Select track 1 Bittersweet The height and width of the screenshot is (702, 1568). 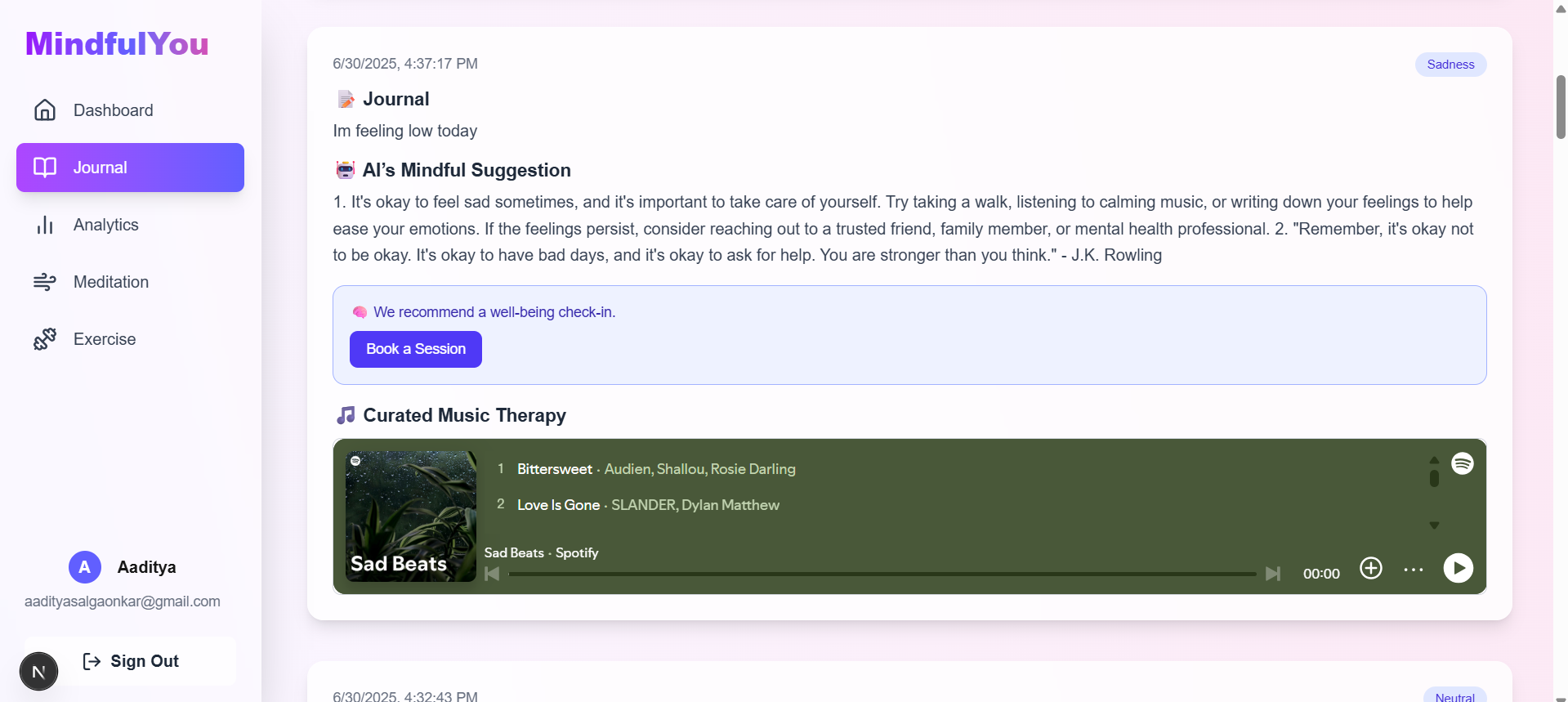555,469
